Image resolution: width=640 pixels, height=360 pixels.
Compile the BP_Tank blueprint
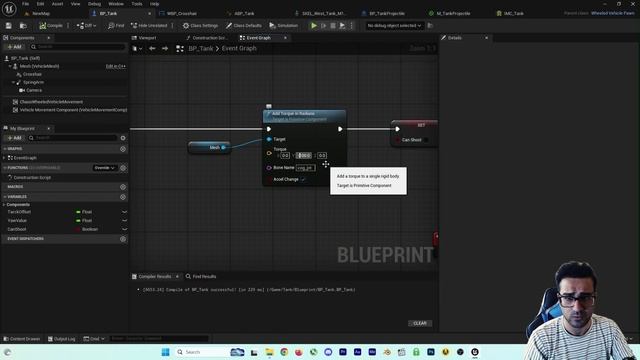[x=51, y=26]
